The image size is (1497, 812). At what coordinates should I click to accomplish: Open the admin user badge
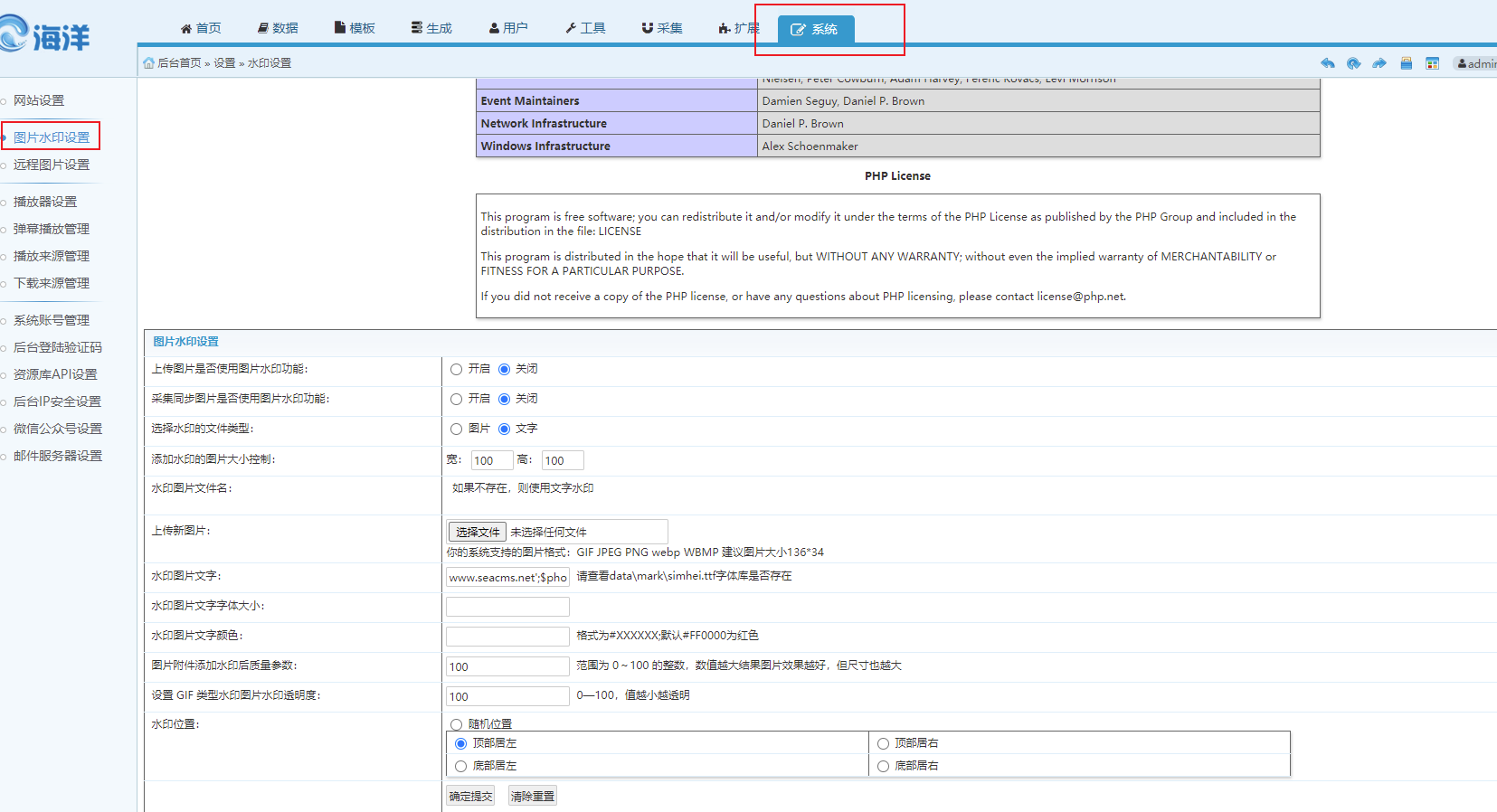pyautogui.click(x=1475, y=63)
